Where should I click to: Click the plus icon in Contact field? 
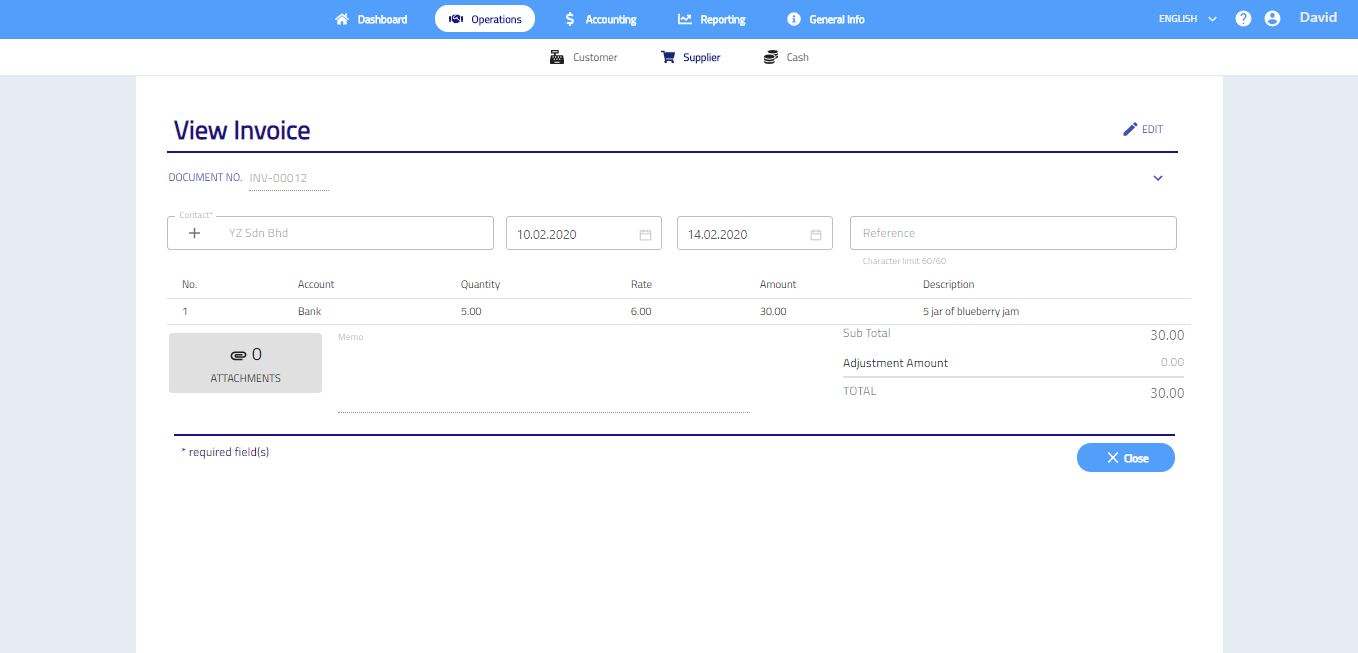click(x=195, y=233)
